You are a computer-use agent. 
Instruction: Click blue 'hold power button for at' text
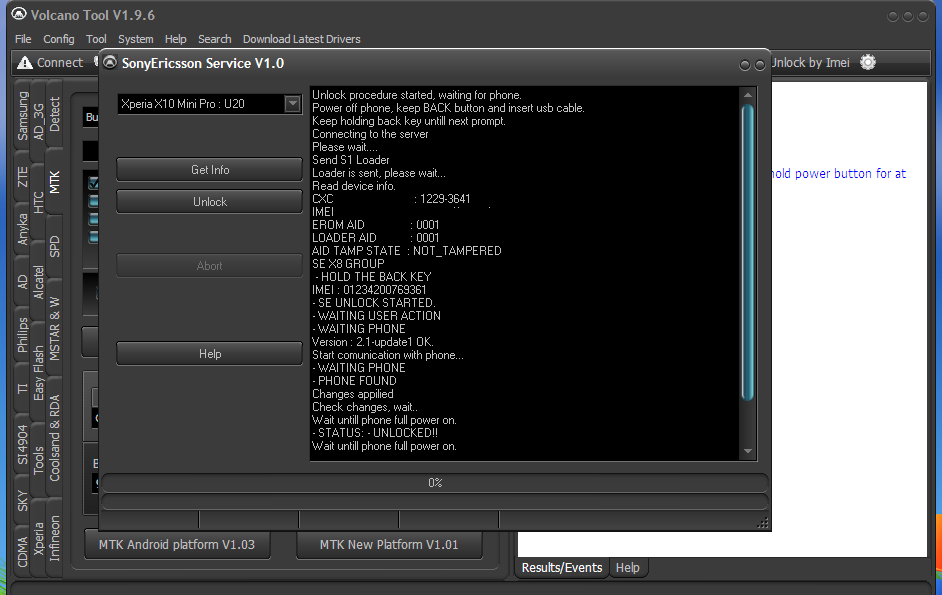[x=838, y=174]
